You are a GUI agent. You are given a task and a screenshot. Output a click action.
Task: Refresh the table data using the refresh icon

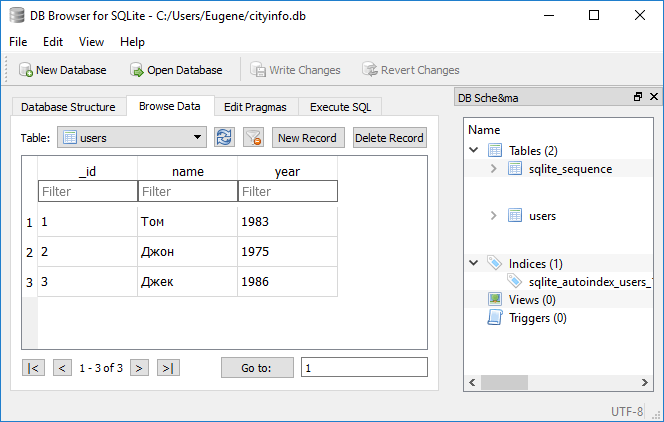pyautogui.click(x=225, y=138)
